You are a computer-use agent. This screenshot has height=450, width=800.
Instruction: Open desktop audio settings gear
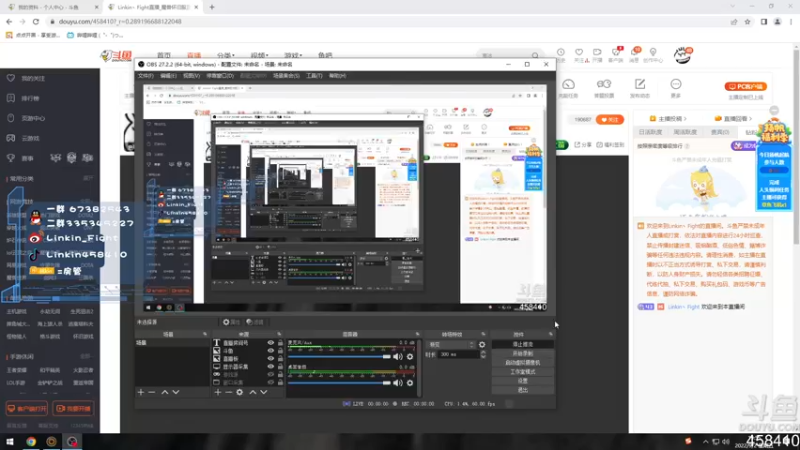coord(410,383)
